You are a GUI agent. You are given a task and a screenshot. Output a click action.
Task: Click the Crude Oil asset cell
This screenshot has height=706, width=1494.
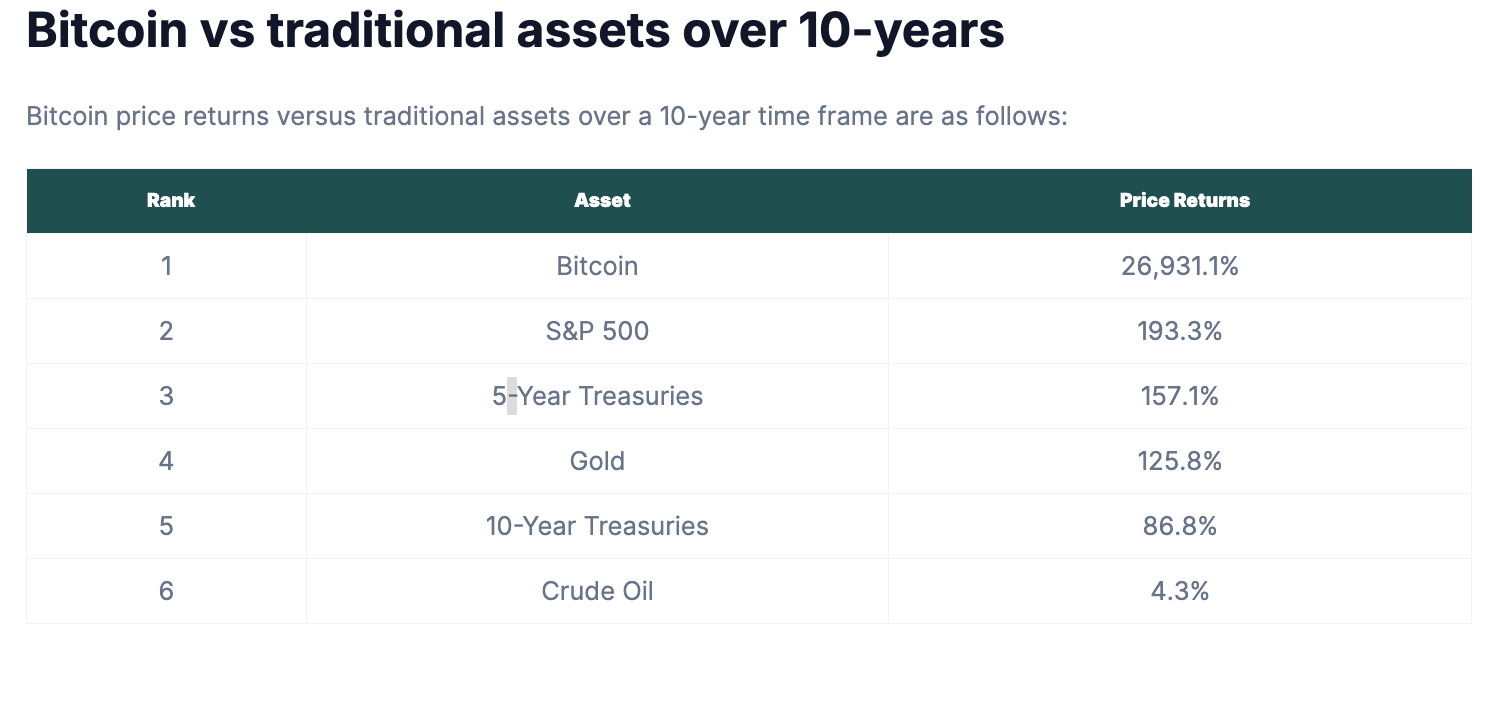[x=597, y=591]
